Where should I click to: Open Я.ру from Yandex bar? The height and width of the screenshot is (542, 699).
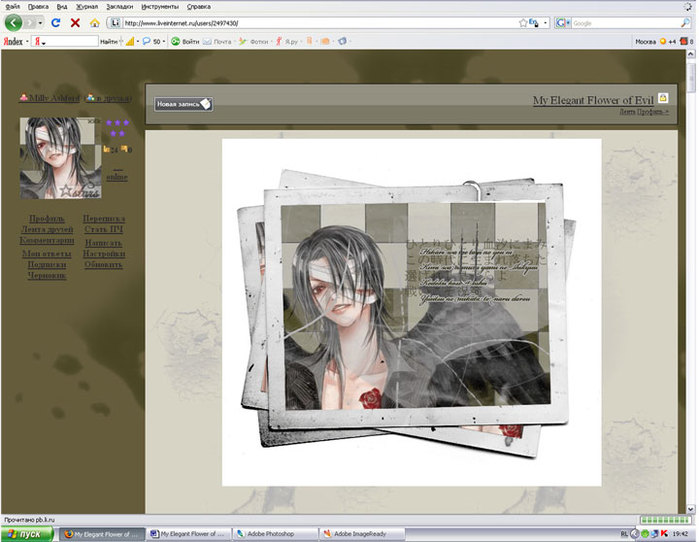click(287, 41)
